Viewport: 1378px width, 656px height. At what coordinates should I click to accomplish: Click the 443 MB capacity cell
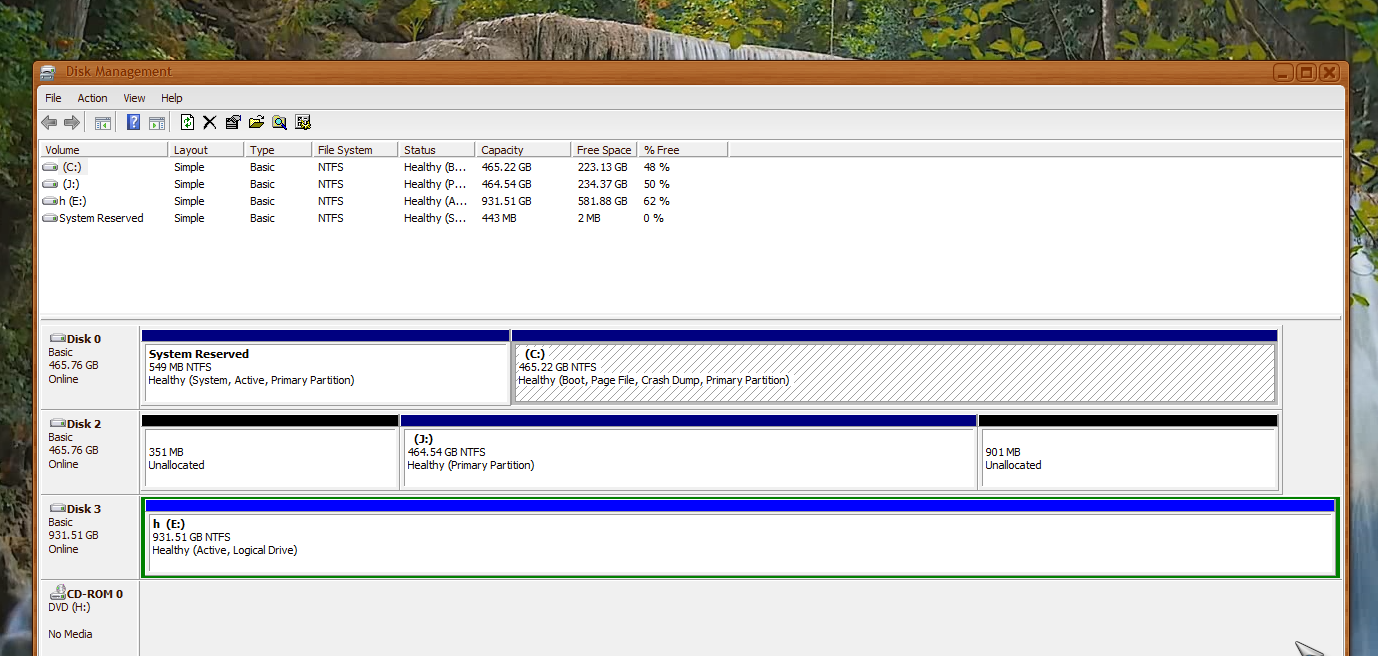click(499, 218)
